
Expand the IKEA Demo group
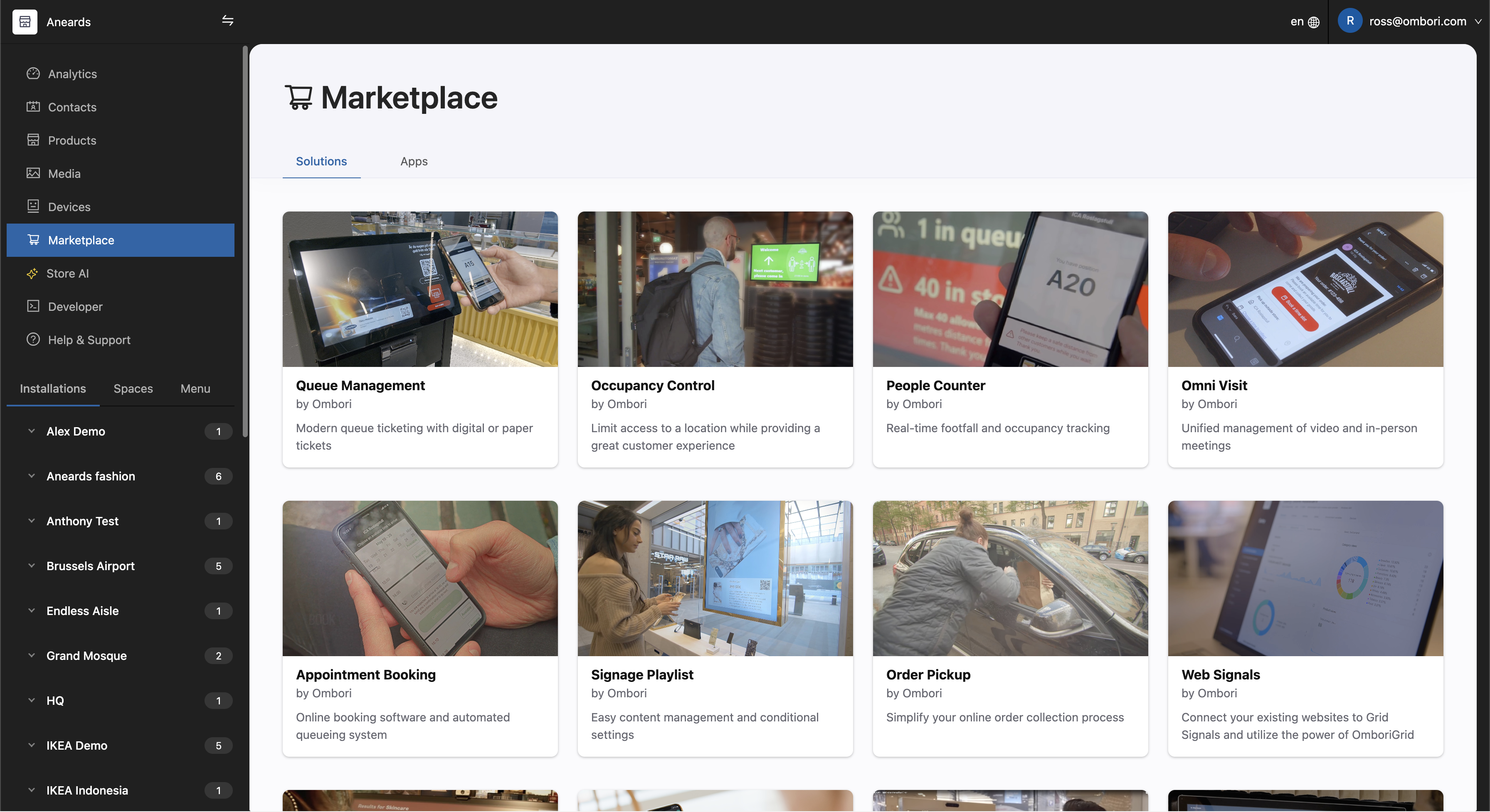(31, 746)
